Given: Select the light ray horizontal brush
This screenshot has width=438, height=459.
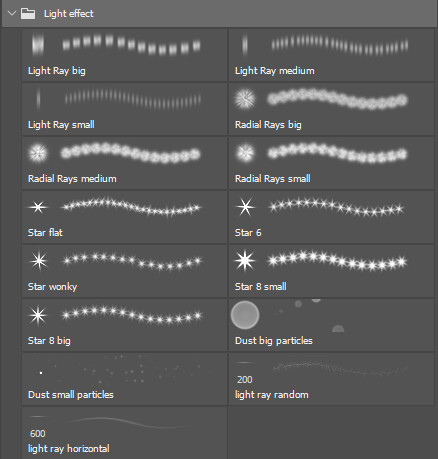Looking at the screenshot, I should [x=124, y=433].
